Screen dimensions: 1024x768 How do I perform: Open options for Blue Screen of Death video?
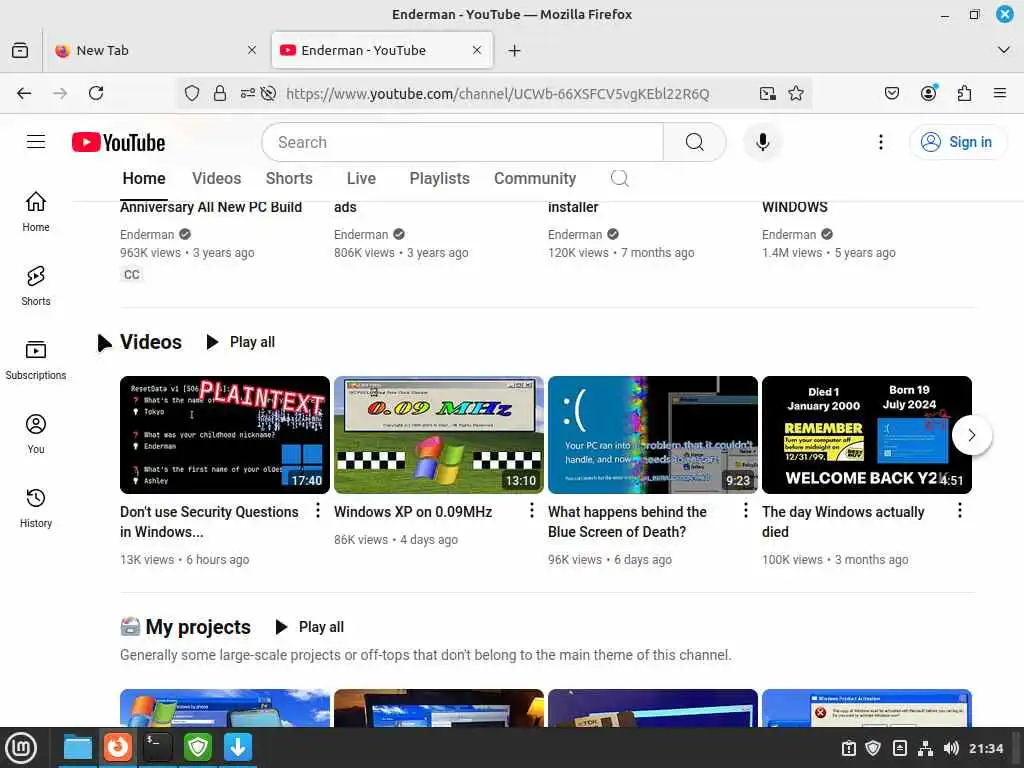[x=746, y=510]
